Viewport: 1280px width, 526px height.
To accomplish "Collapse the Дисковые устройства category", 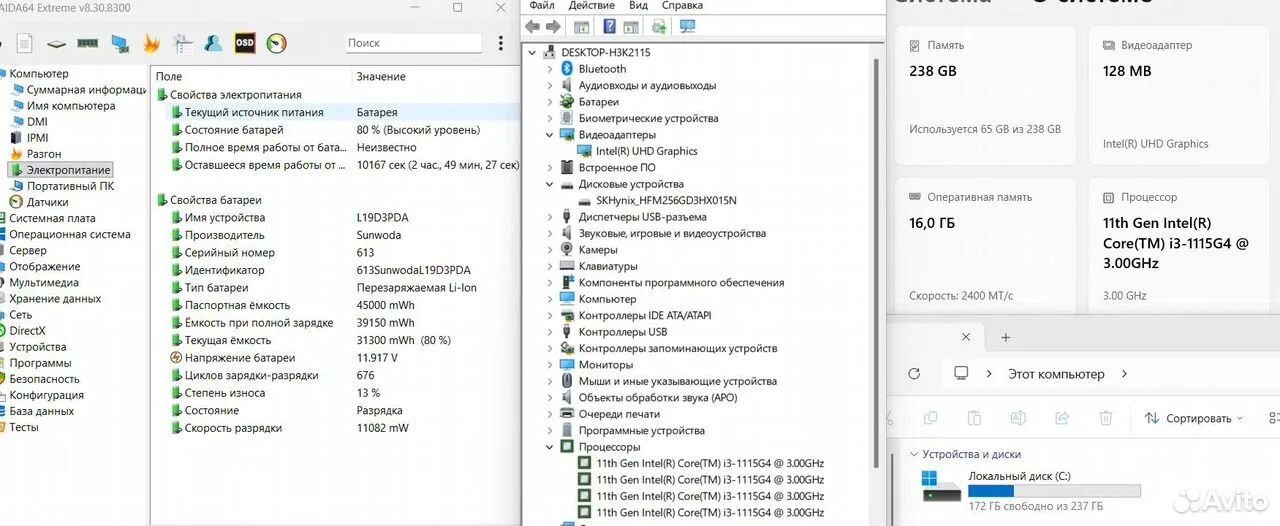I will [x=550, y=184].
